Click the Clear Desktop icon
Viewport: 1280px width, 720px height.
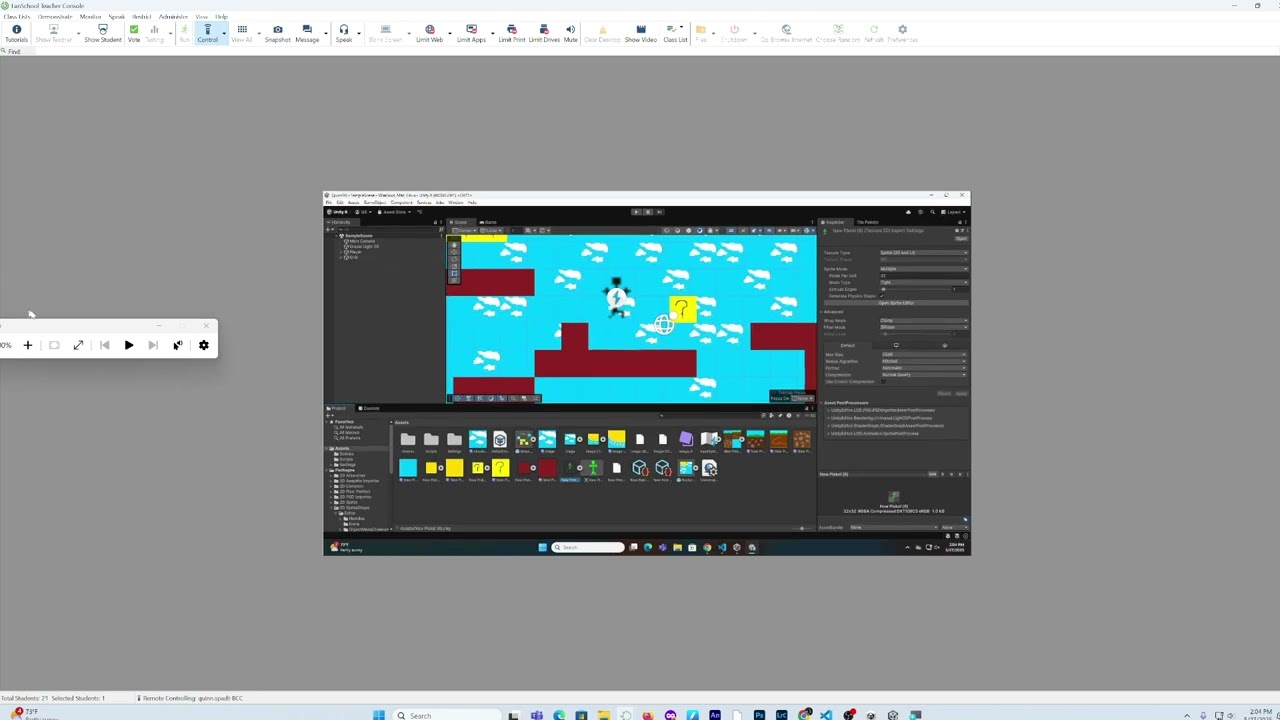tap(602, 34)
